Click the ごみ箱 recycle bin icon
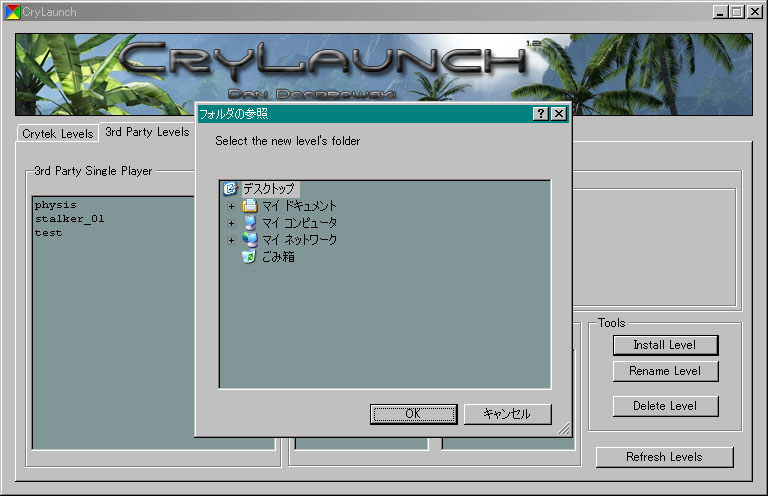Image resolution: width=768 pixels, height=496 pixels. 249,257
